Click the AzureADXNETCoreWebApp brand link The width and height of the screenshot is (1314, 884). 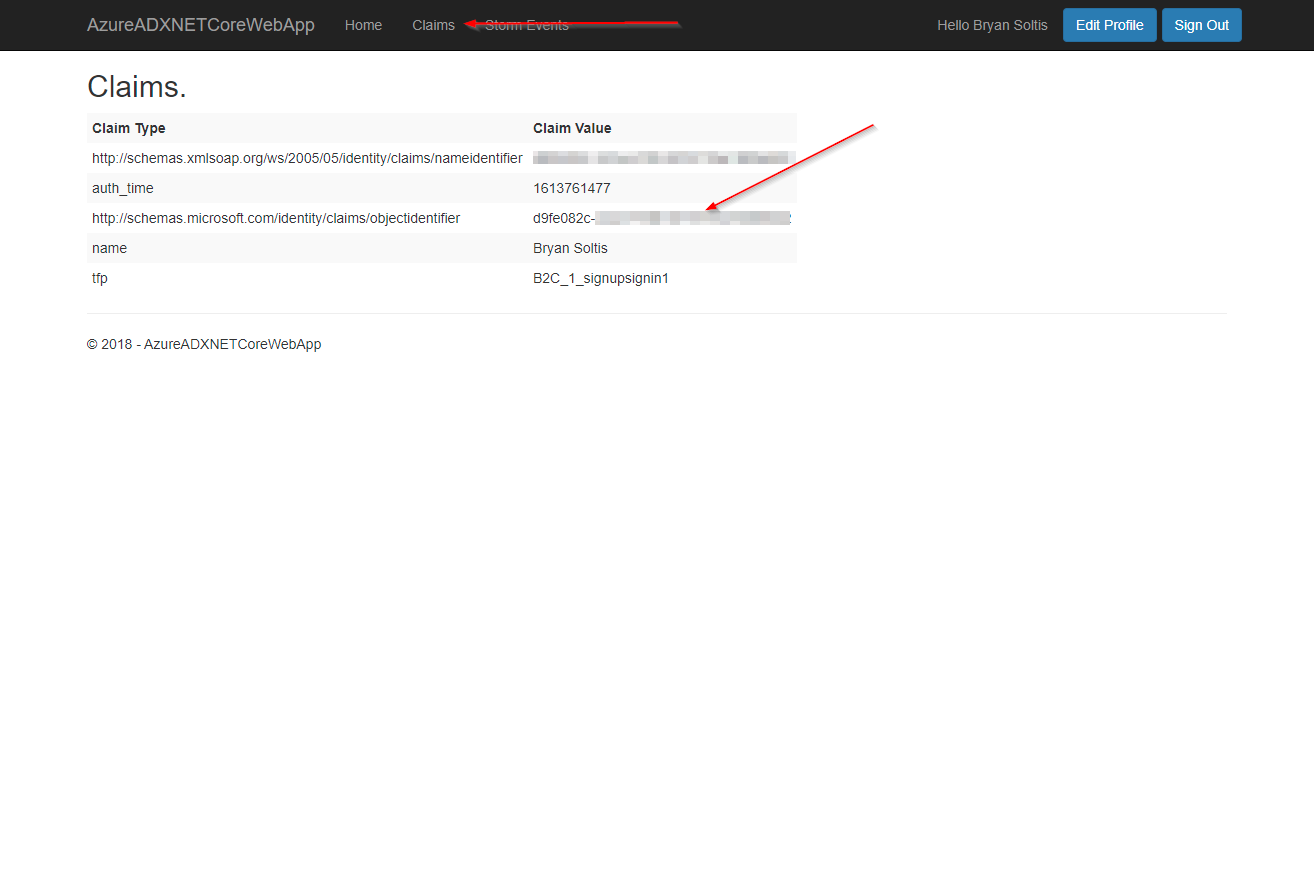(200, 25)
